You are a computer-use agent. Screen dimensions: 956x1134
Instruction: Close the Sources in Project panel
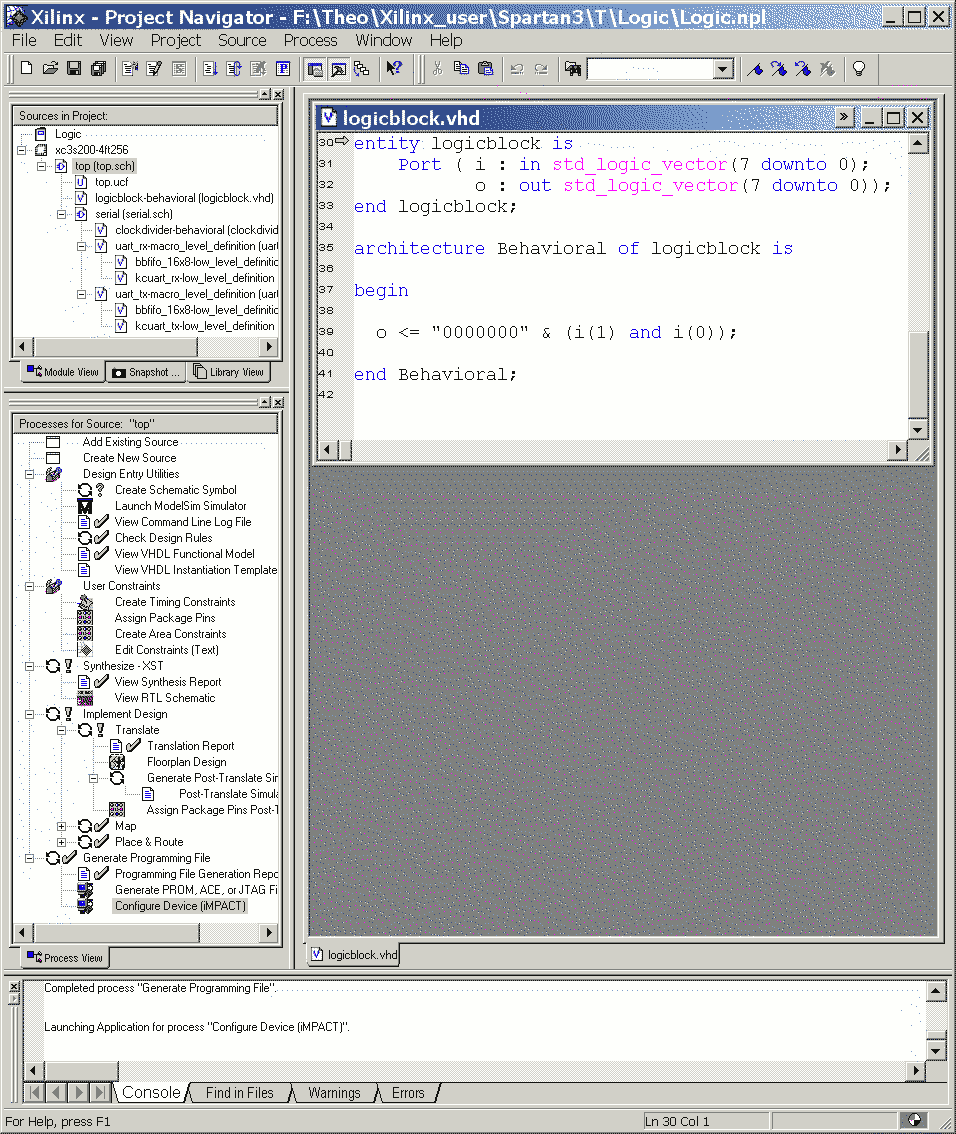[278, 95]
